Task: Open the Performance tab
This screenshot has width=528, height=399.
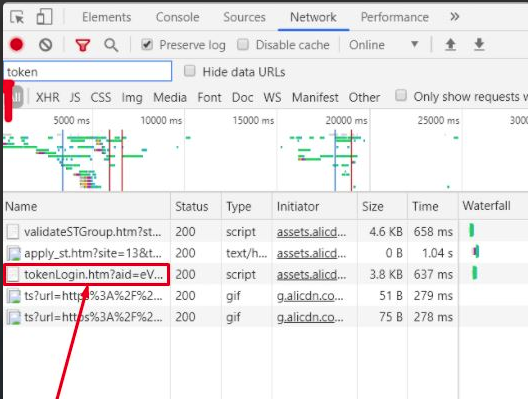Action: [395, 17]
